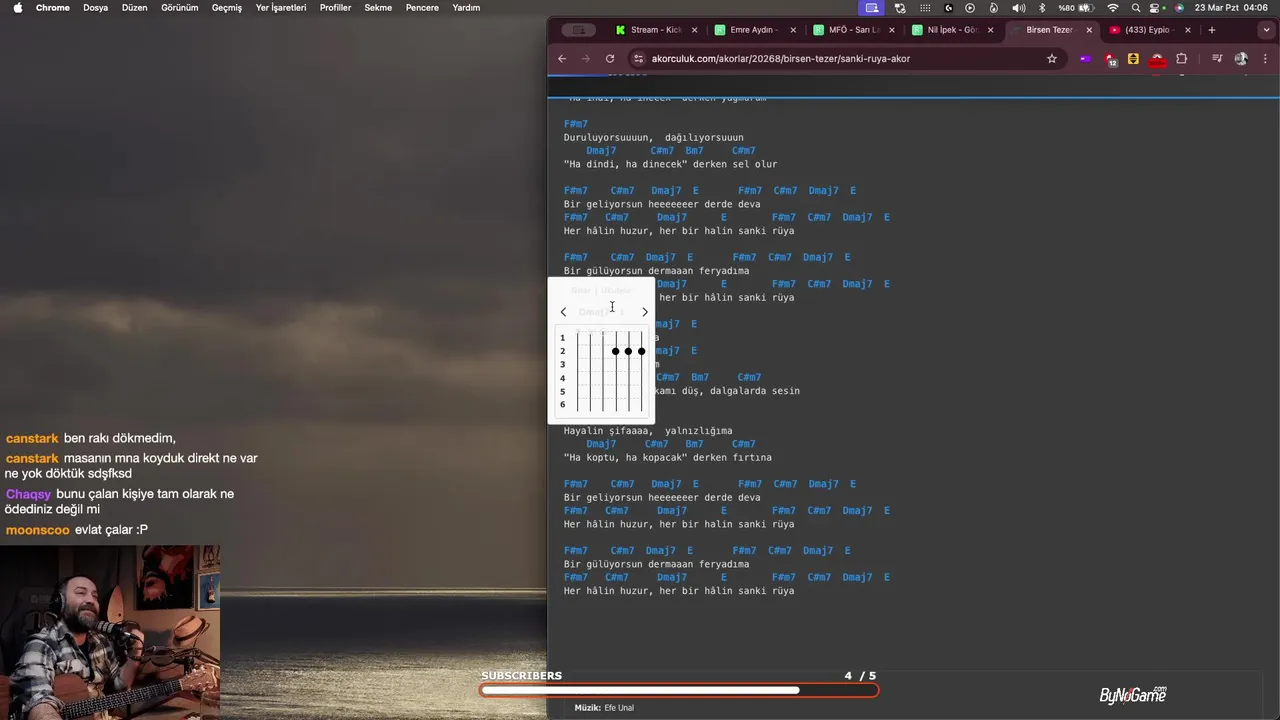1280x720 pixels.
Task: Open the purple extension icon in toolbar
Action: (1085, 58)
